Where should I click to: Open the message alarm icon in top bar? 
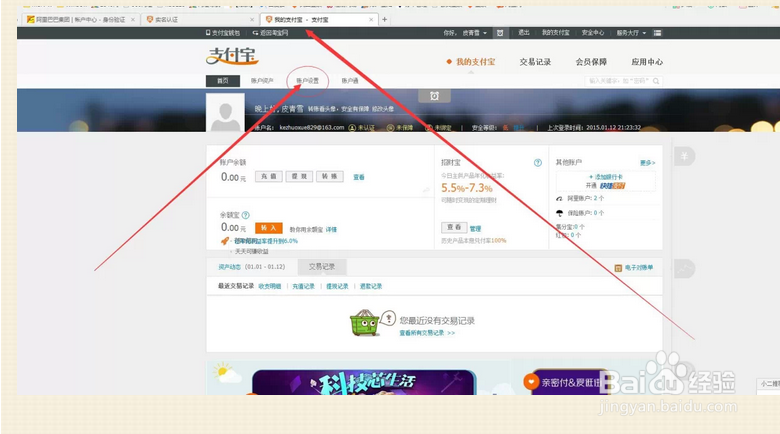(x=500, y=33)
